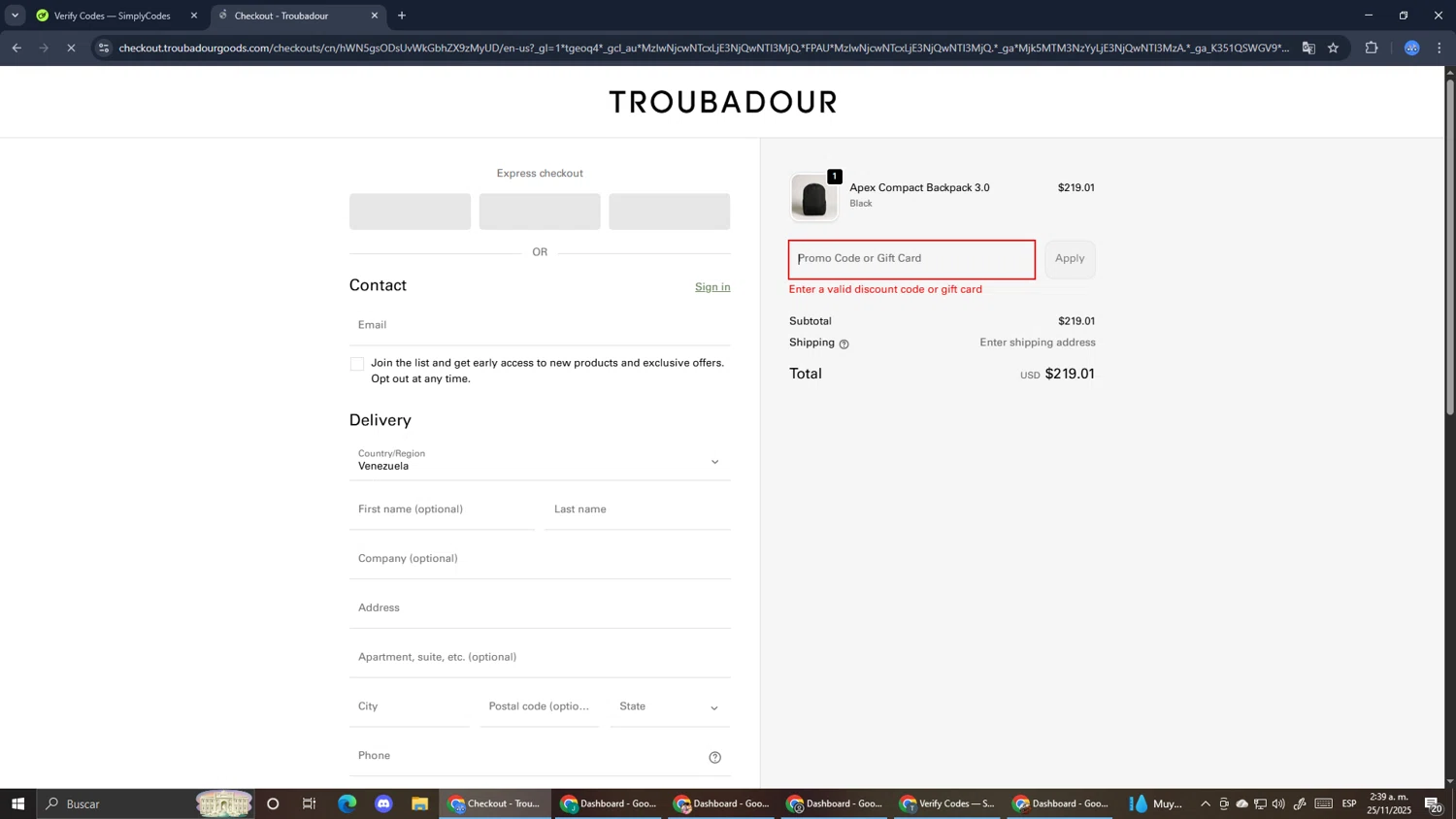Click the TROUBADOUR logo
This screenshot has height=819, width=1456.
click(723, 102)
